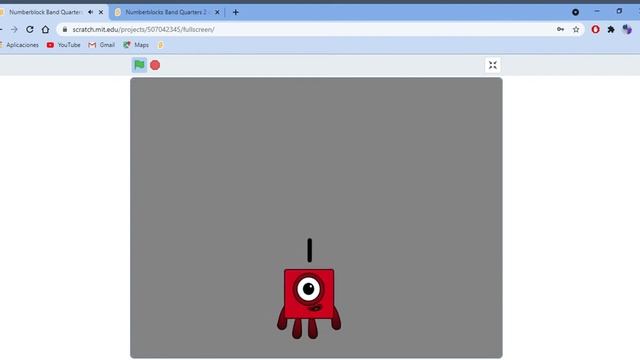Reload the current page
640x360 pixels.
tap(30, 29)
